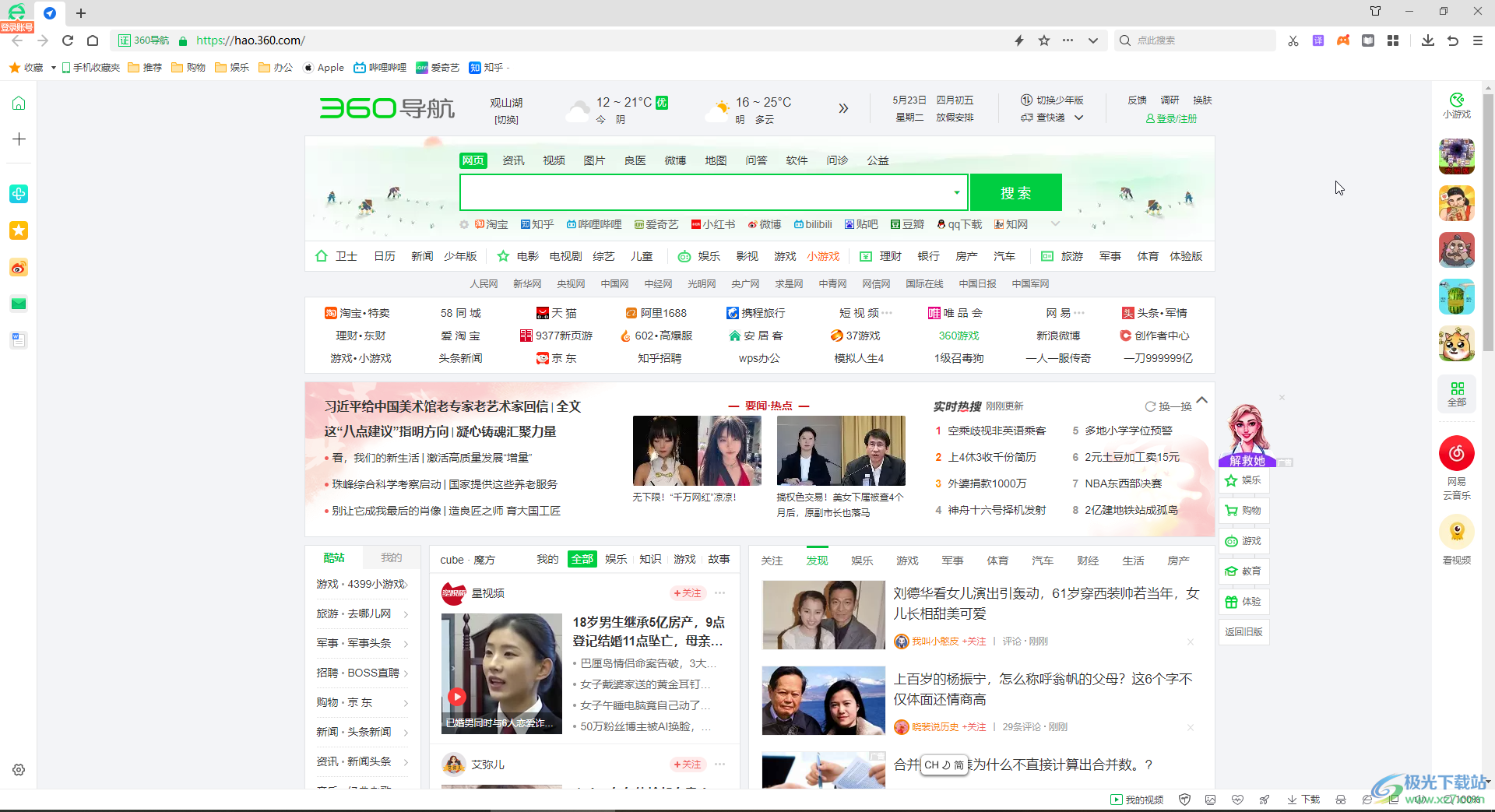Expand the 收藏 bookmarks dropdown arrow
1495x812 pixels.
[x=53, y=68]
